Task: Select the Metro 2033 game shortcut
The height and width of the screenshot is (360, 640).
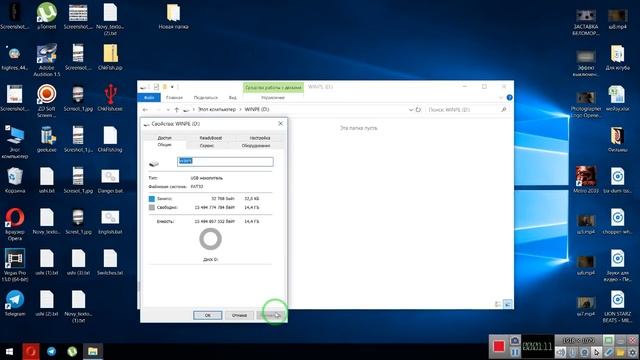Action: click(x=586, y=180)
